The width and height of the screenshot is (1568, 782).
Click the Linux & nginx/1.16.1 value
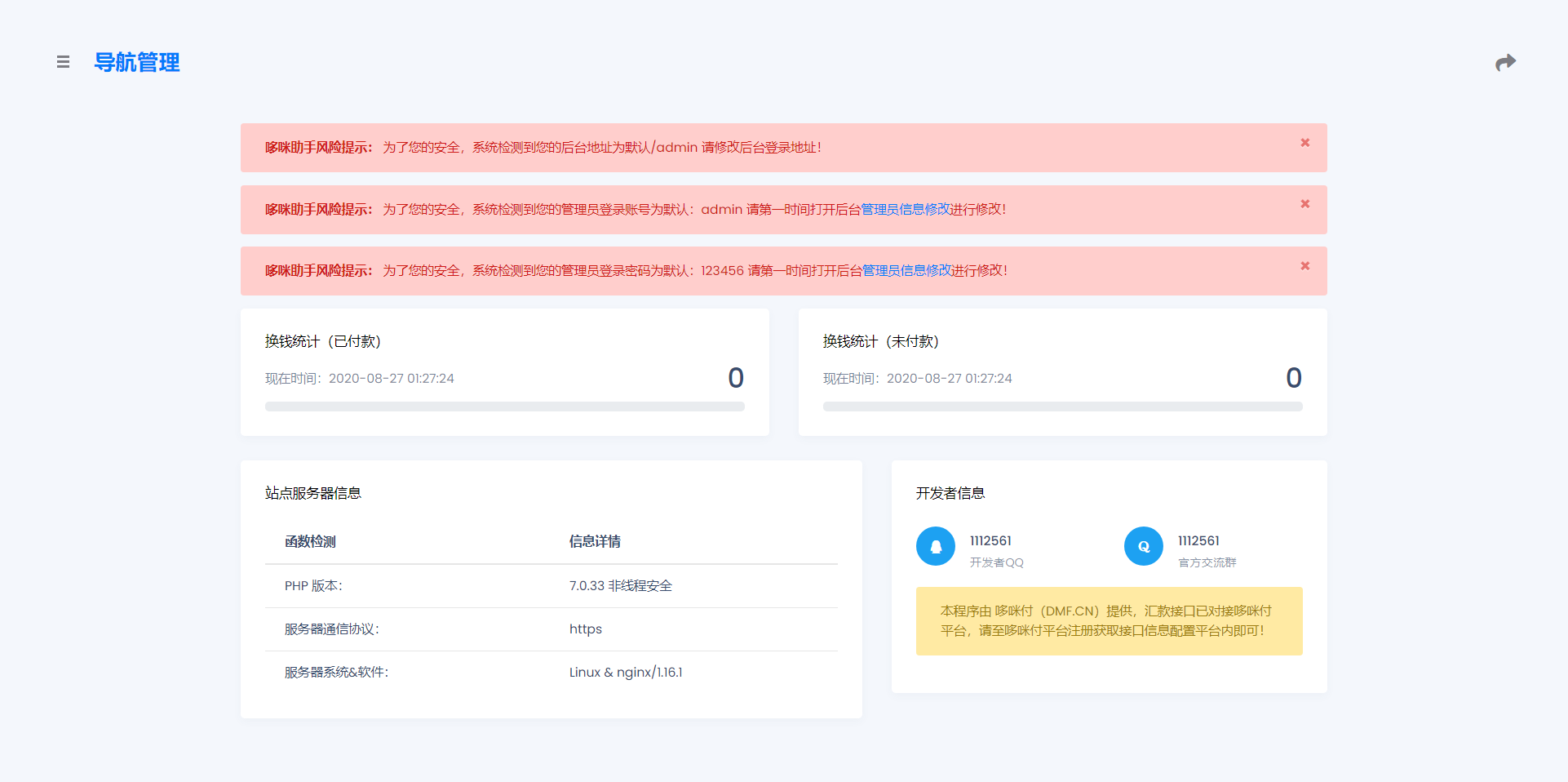coord(626,673)
